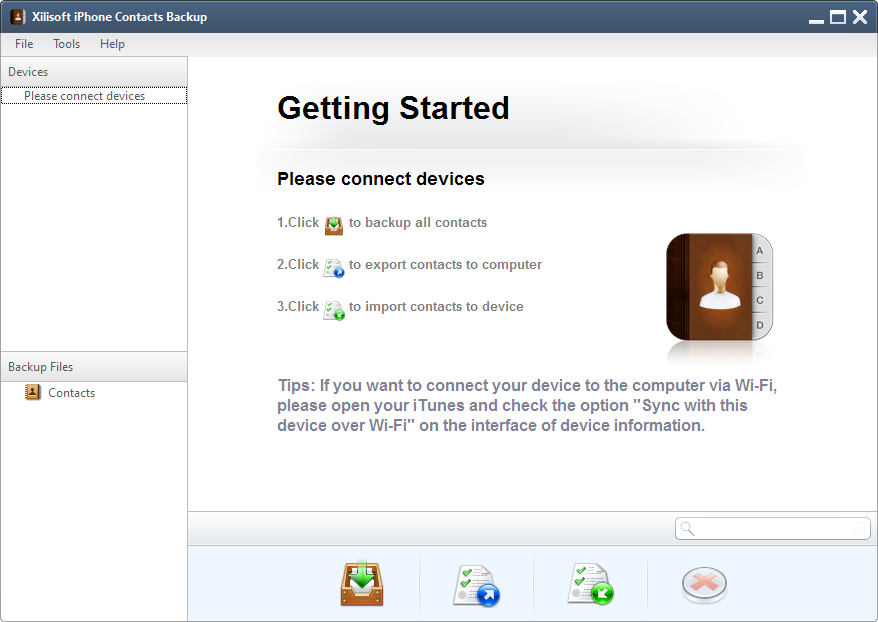Click the 'to import contacts to device' text
Screen dimensions: 878x622
click(x=436, y=306)
